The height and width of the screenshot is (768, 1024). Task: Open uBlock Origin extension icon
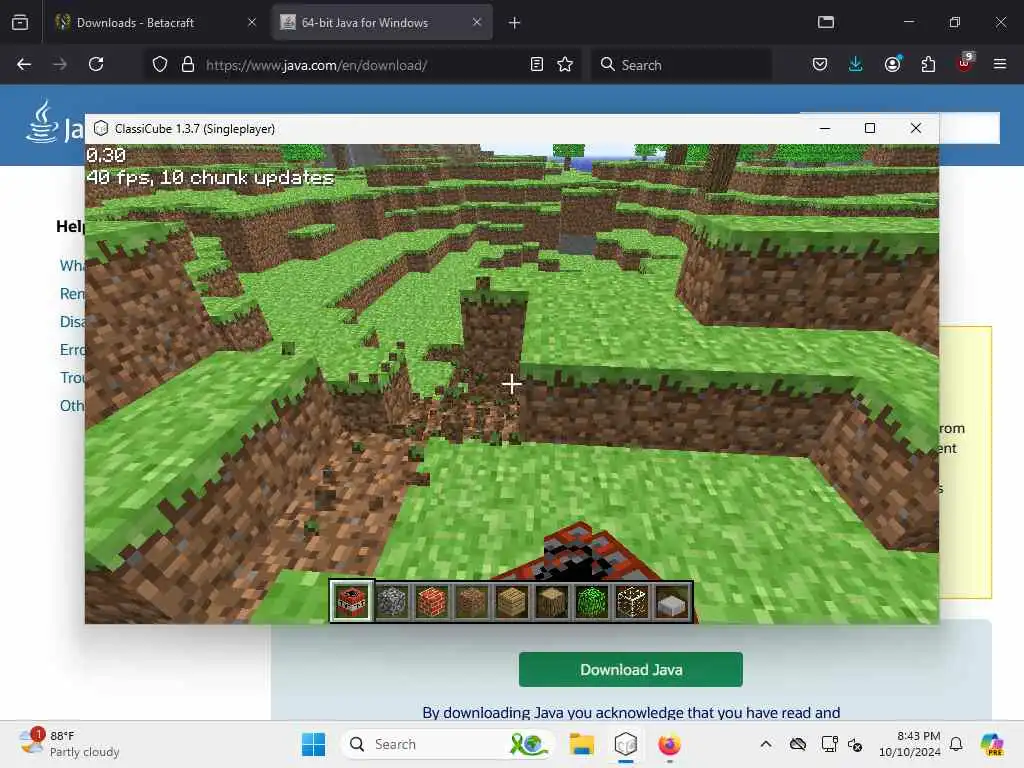[965, 63]
